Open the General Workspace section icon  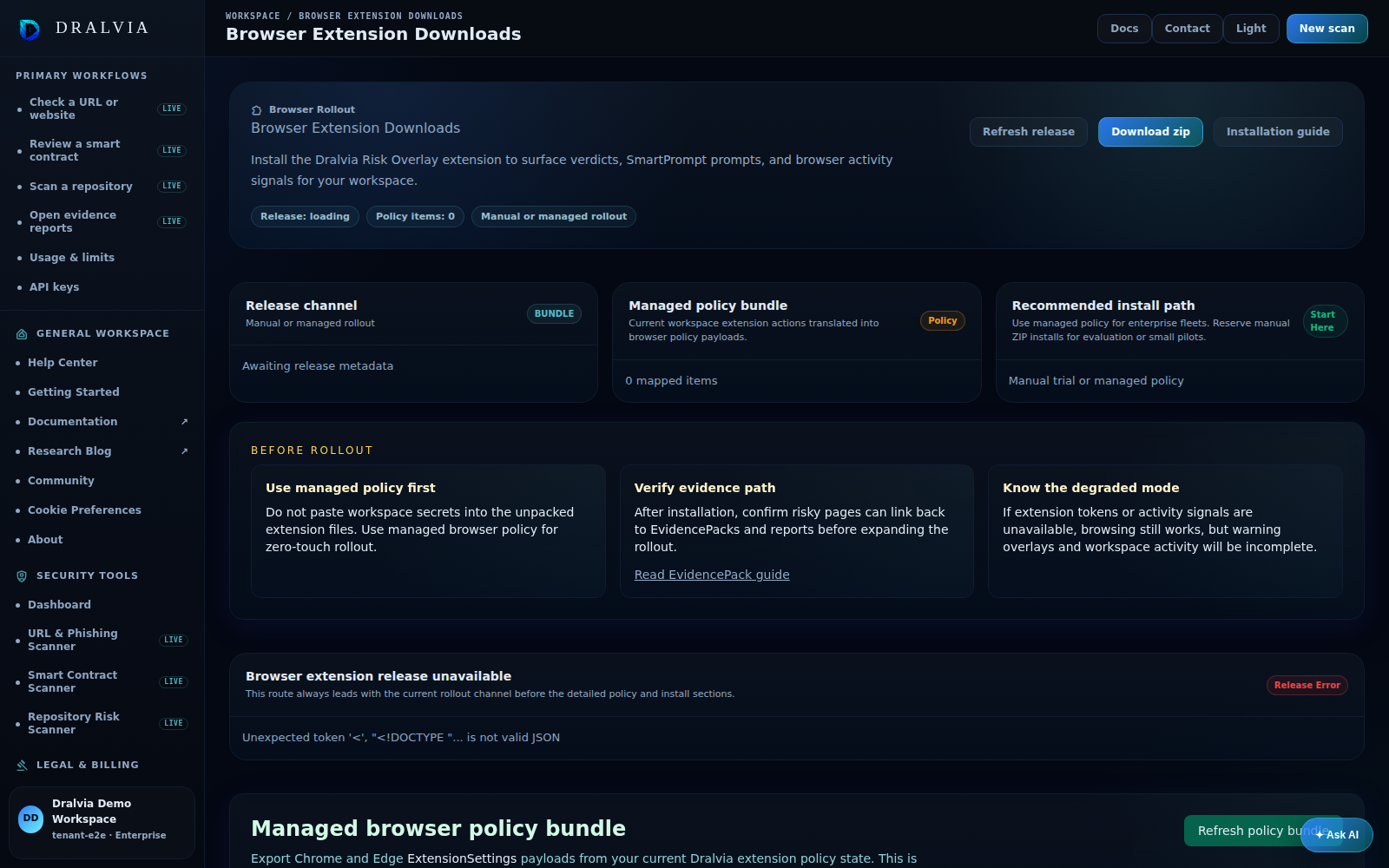point(22,334)
